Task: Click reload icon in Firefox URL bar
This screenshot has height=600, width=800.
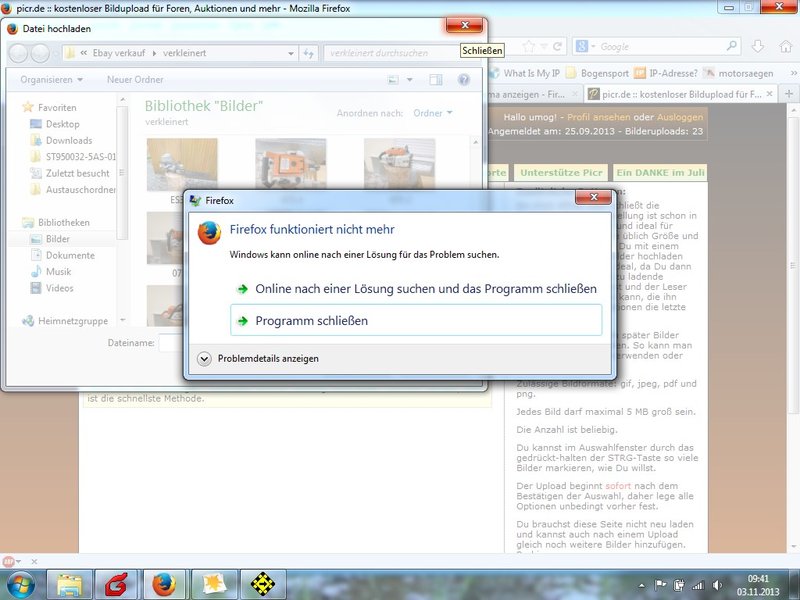Action: tap(557, 46)
